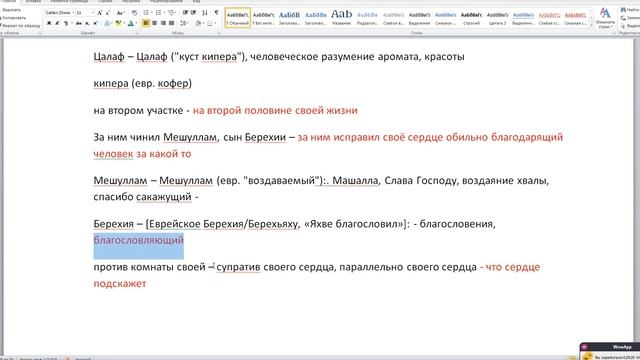Switch to the Ссылки (References) tab

(105, 2)
